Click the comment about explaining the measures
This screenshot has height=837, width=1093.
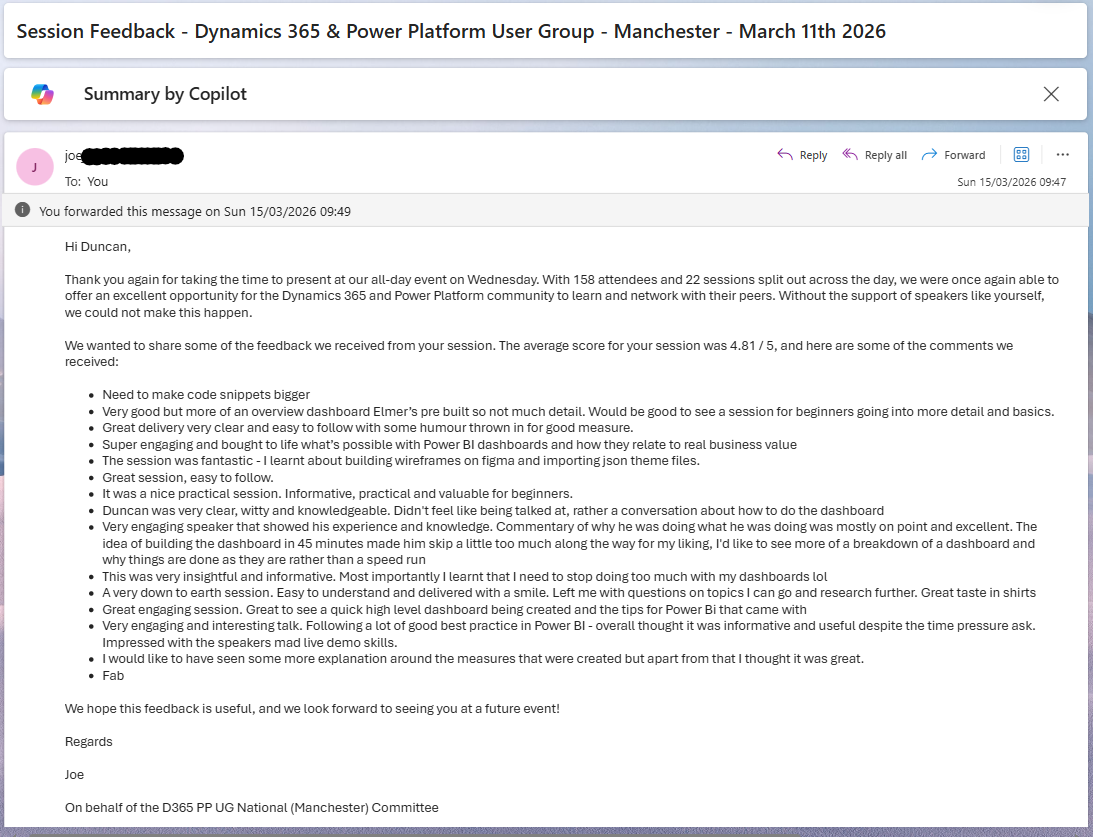tap(483, 659)
